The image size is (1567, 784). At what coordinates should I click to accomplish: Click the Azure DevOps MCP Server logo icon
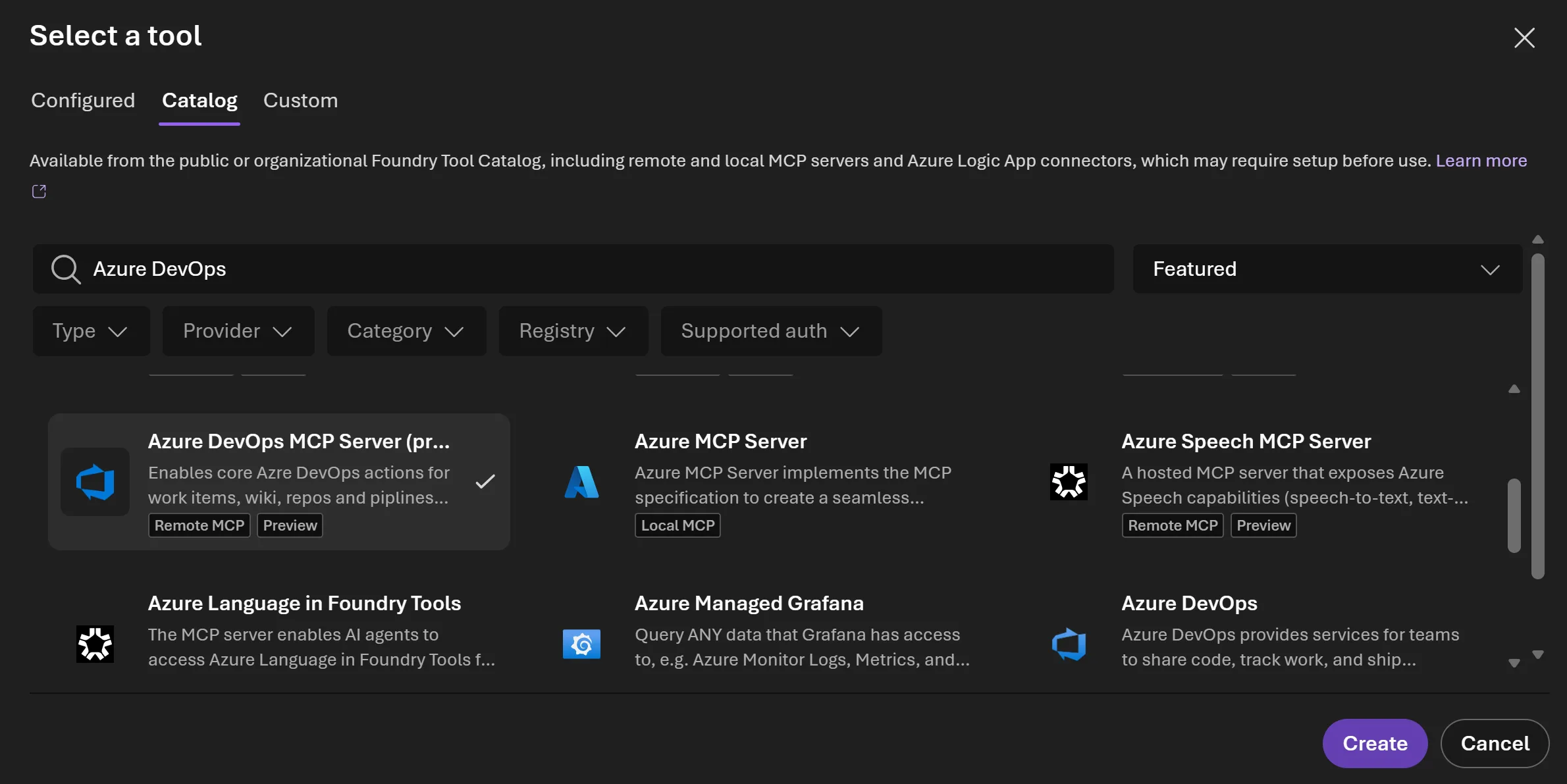click(95, 483)
